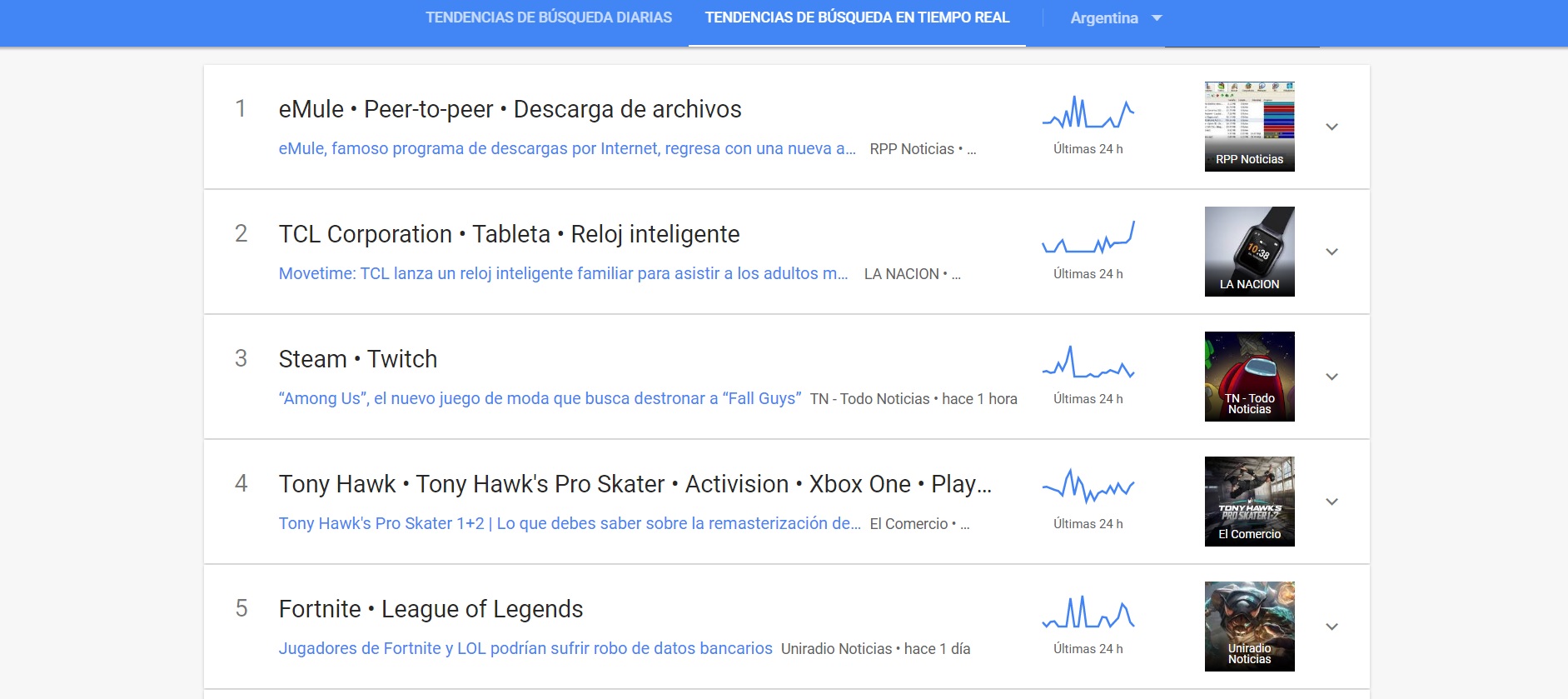
Task: Click the eMule trend sparkline chart
Action: coord(1088,113)
